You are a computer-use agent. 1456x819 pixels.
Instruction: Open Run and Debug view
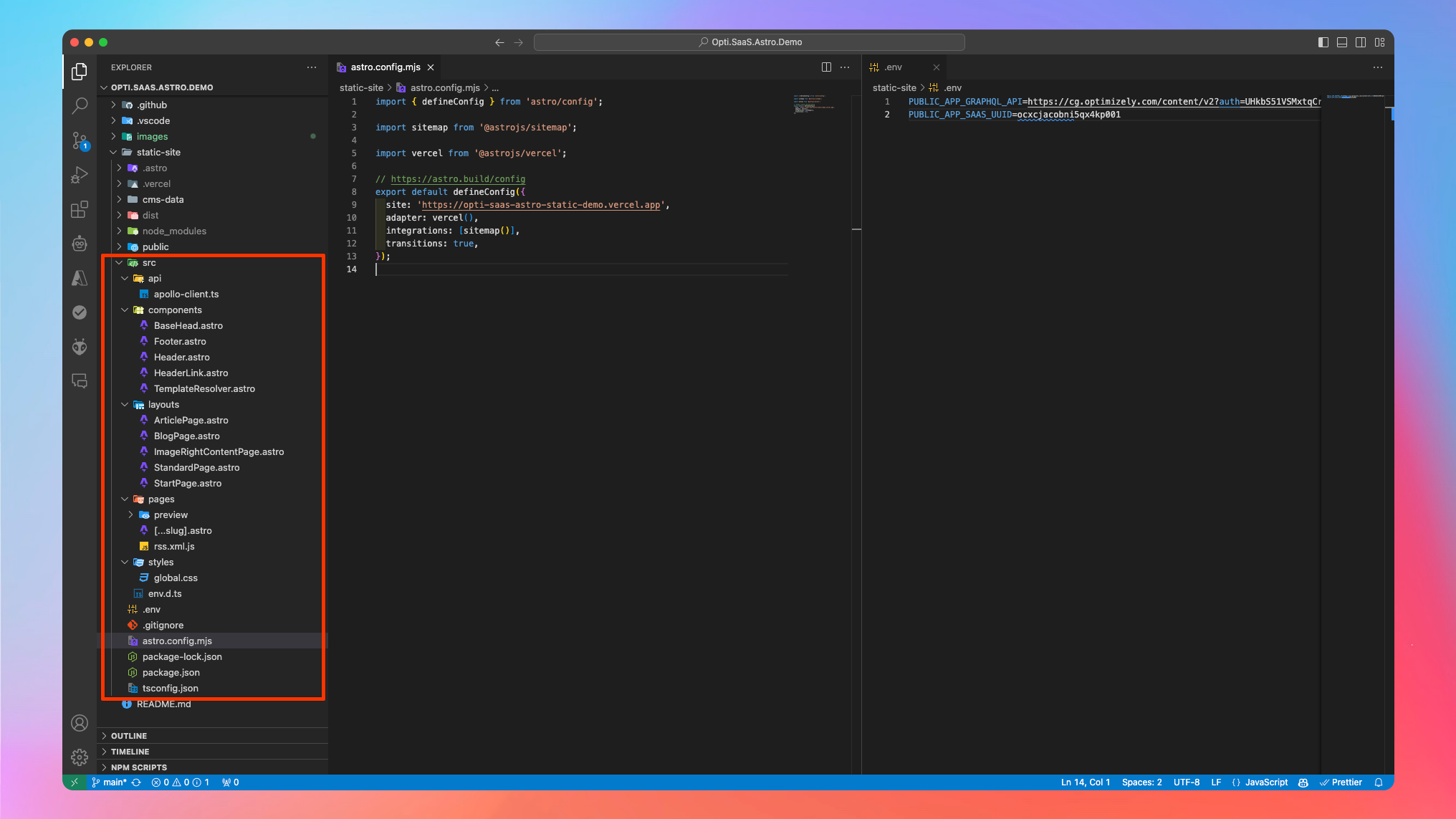80,175
